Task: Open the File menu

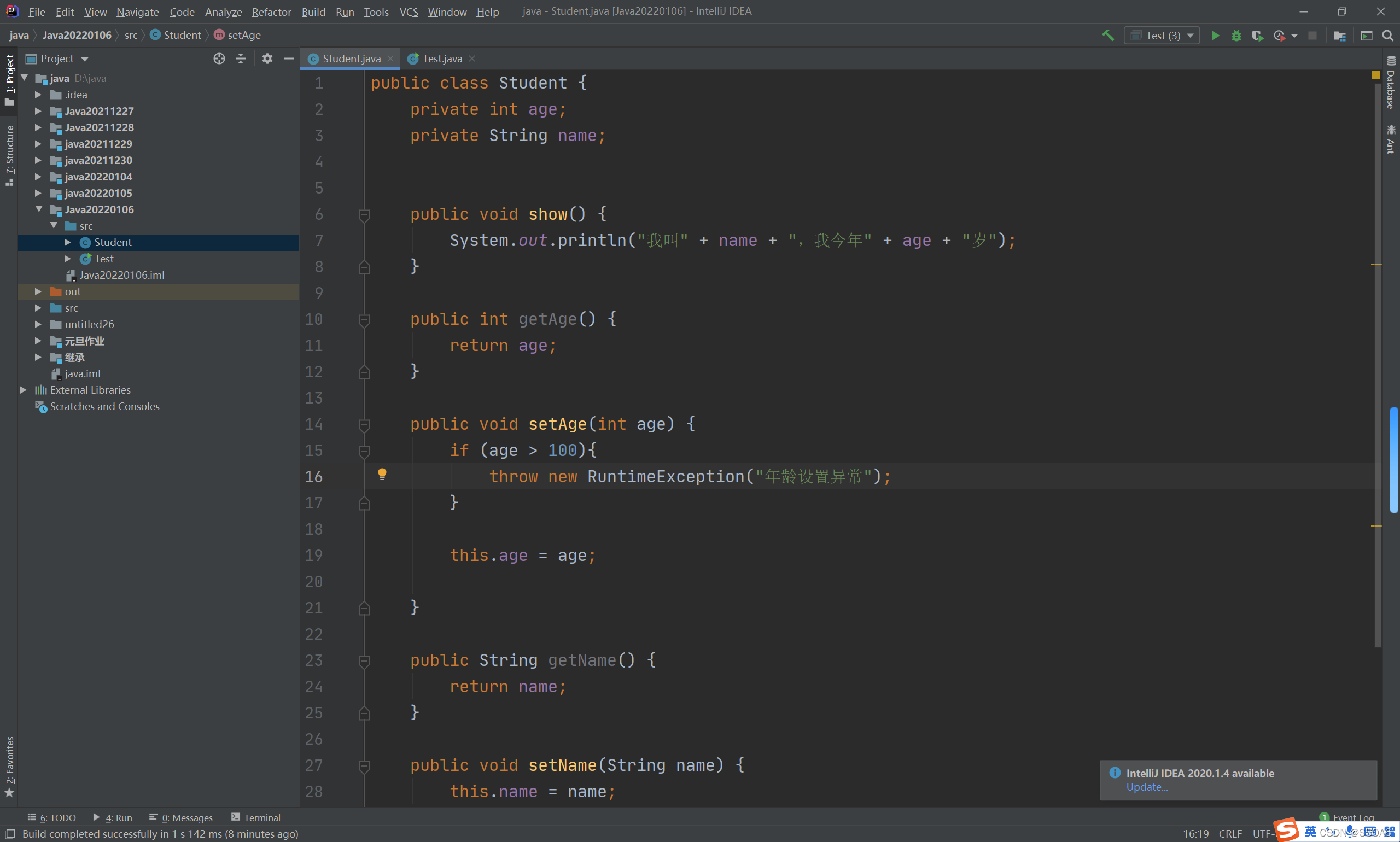Action: [37, 11]
